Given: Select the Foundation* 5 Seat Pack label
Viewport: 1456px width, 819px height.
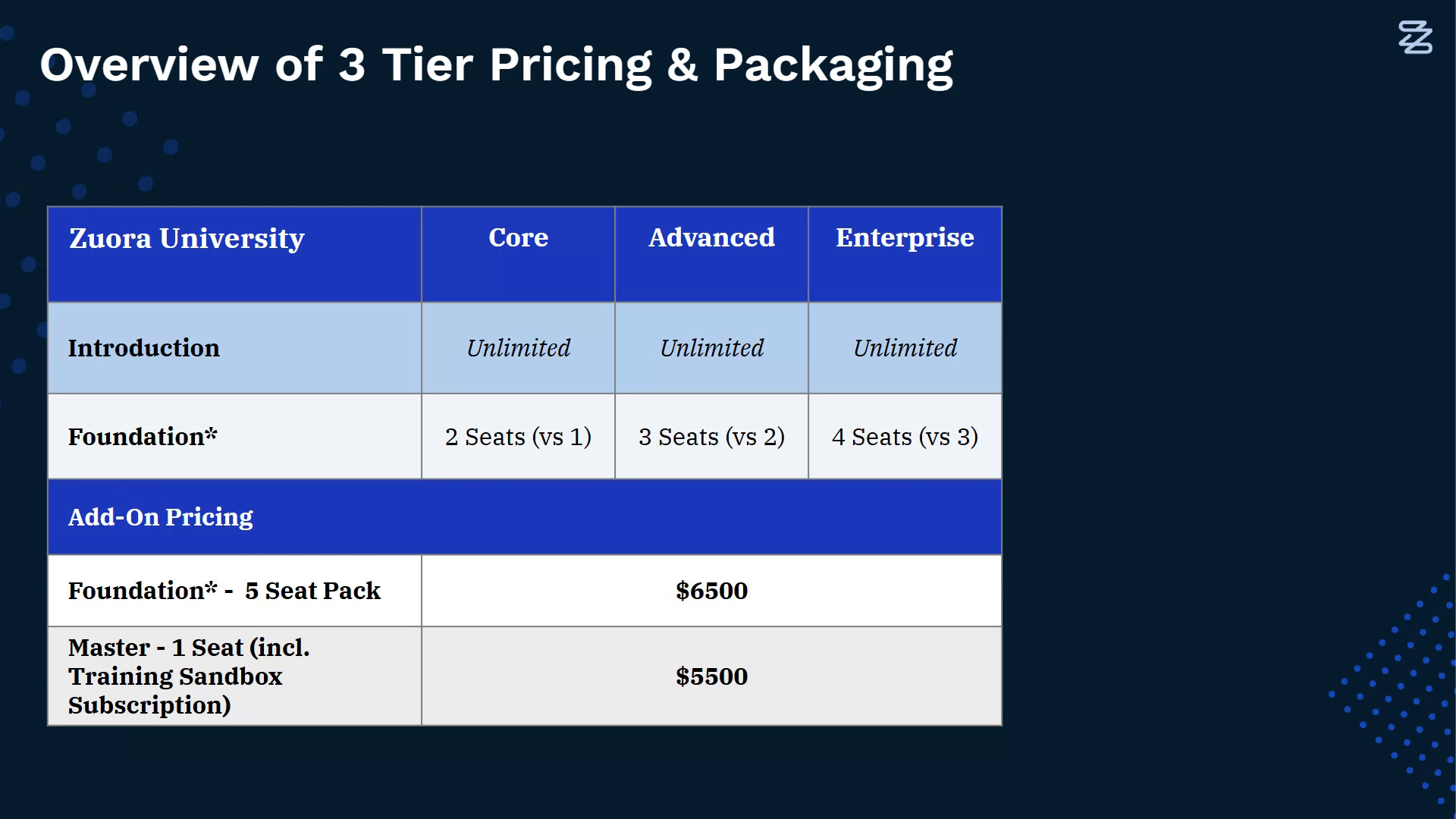Looking at the screenshot, I should pyautogui.click(x=224, y=591).
